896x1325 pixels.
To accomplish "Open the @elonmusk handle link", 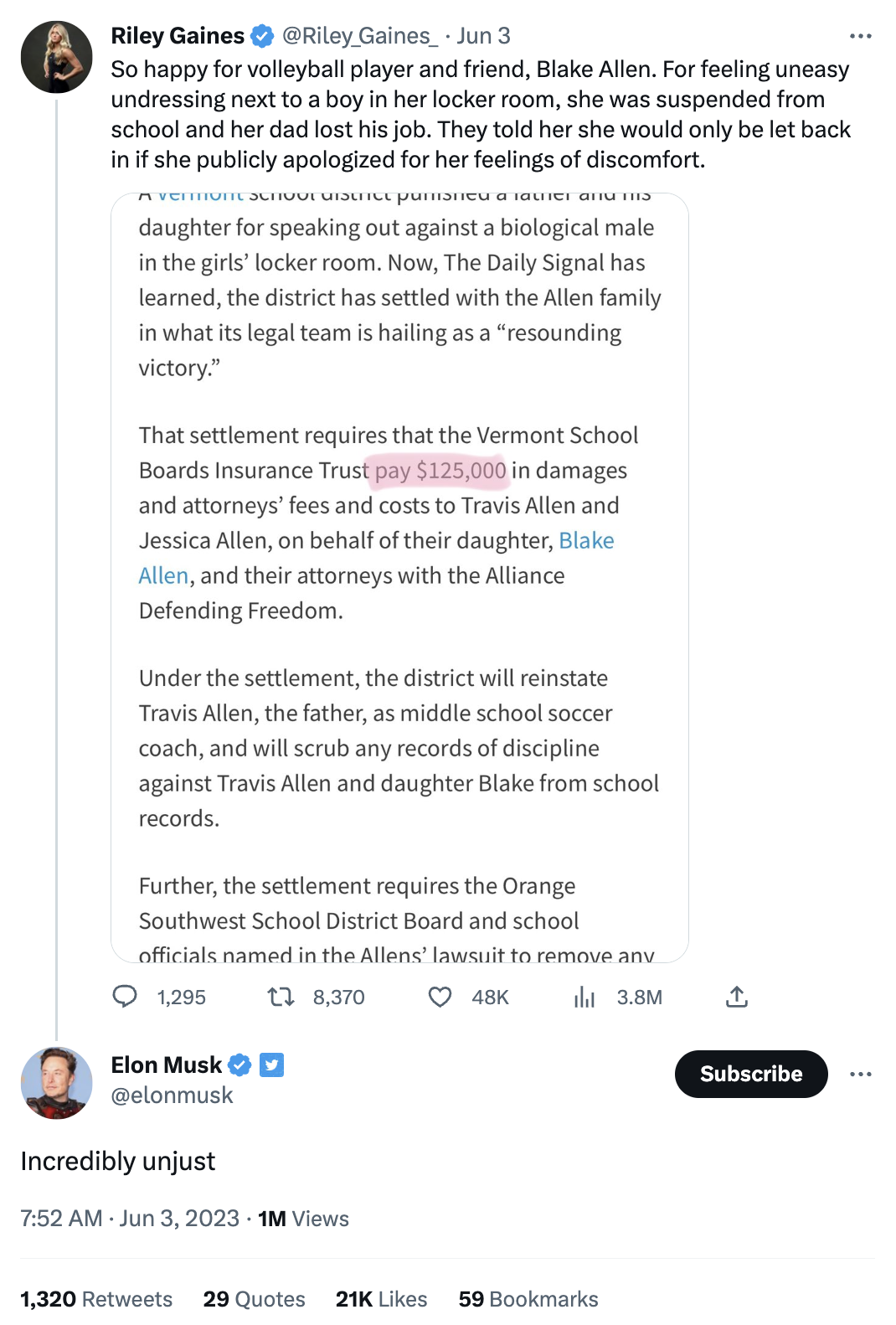I will [172, 1096].
